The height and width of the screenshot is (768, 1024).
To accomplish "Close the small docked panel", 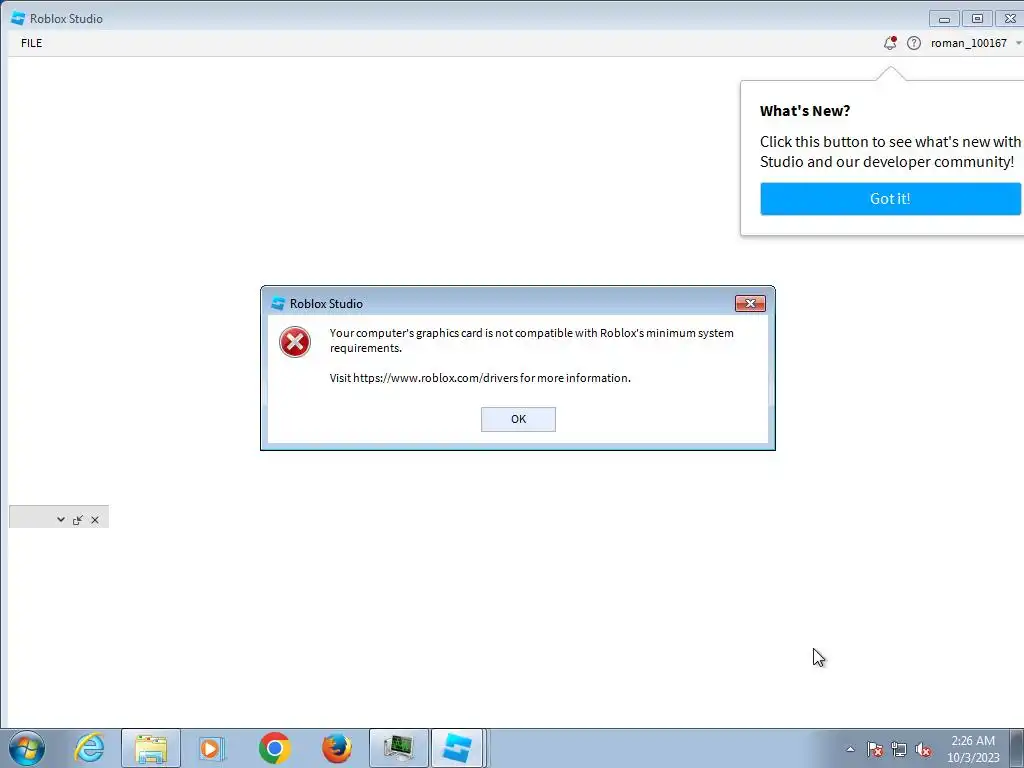I will [x=95, y=520].
